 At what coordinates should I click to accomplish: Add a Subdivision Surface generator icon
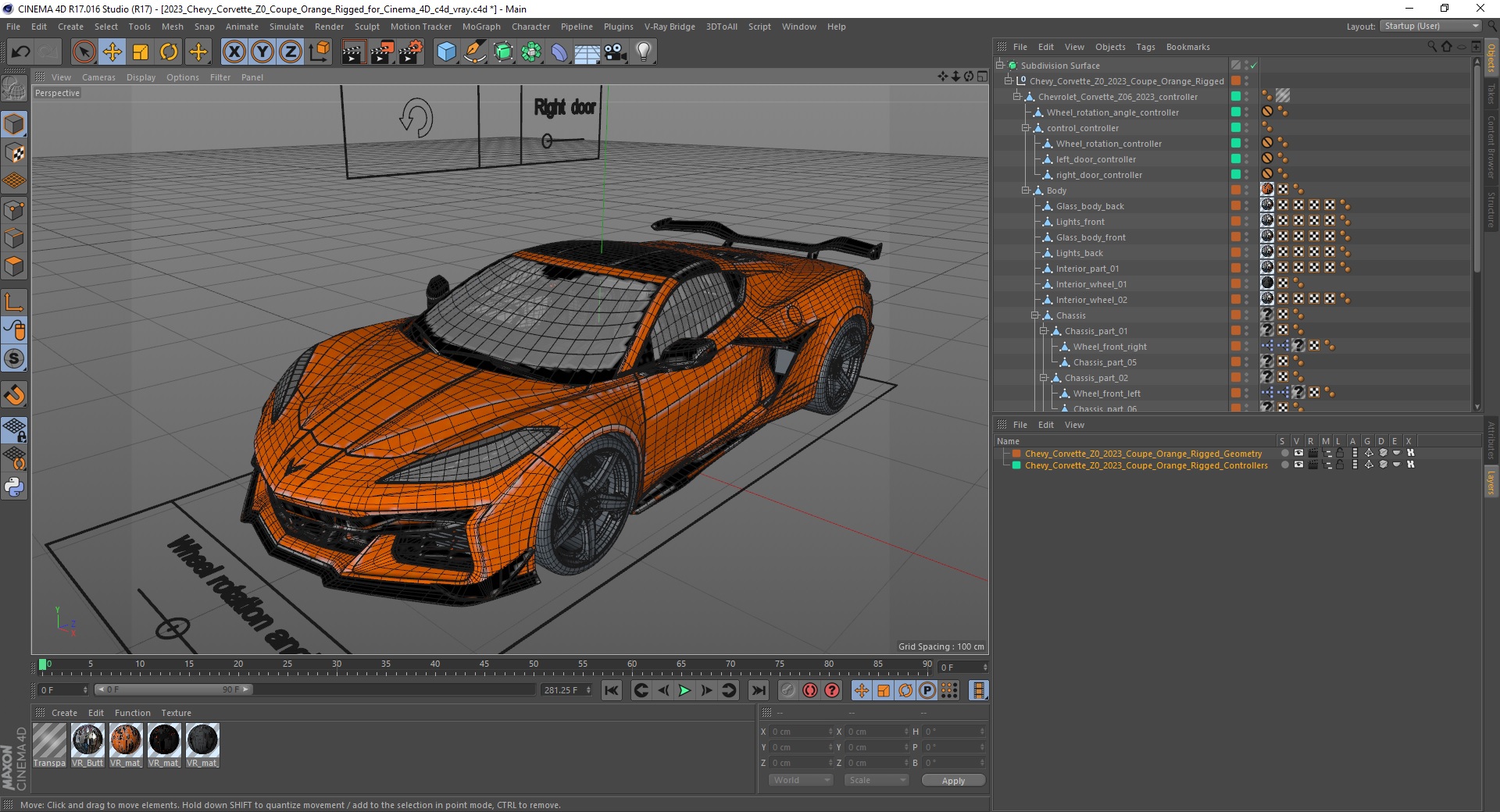[x=504, y=52]
